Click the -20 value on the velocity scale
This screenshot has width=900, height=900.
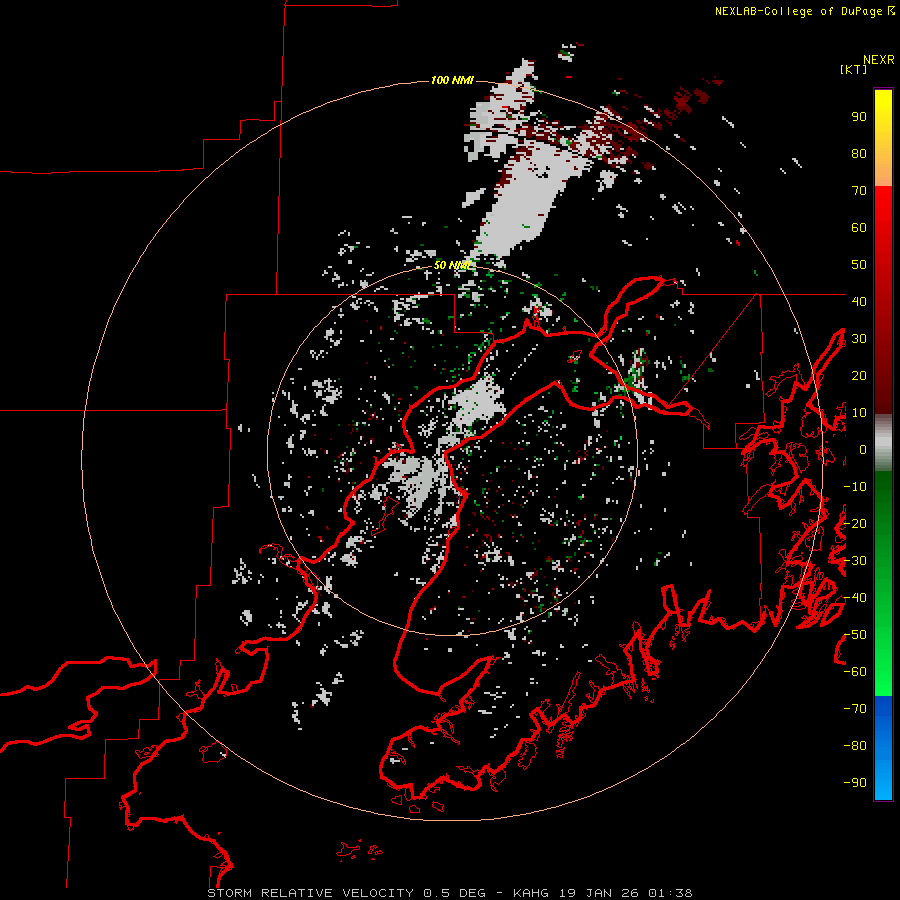click(855, 524)
